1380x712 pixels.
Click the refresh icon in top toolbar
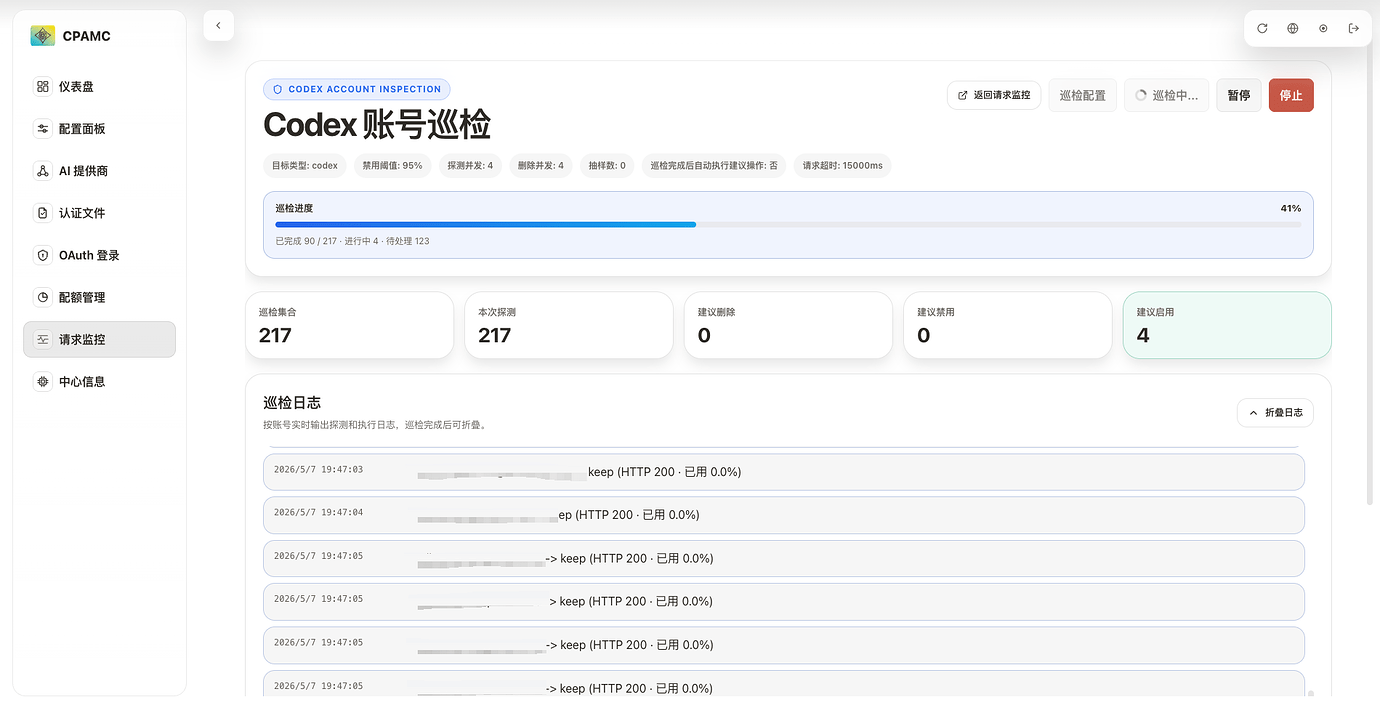(x=1262, y=28)
